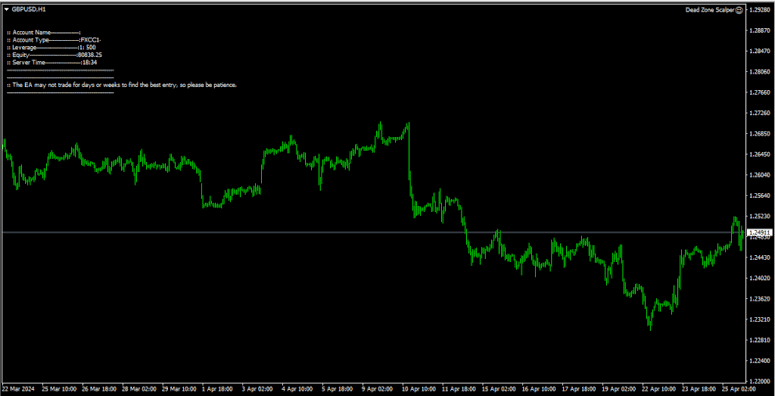
Task: Click the 1.23620 price scale label
Action: [760, 299]
